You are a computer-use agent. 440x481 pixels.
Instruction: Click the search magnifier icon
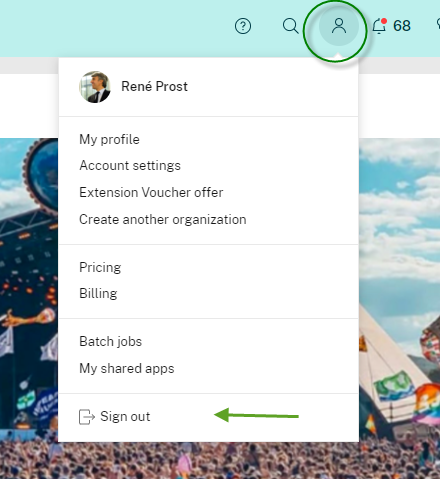click(x=290, y=26)
